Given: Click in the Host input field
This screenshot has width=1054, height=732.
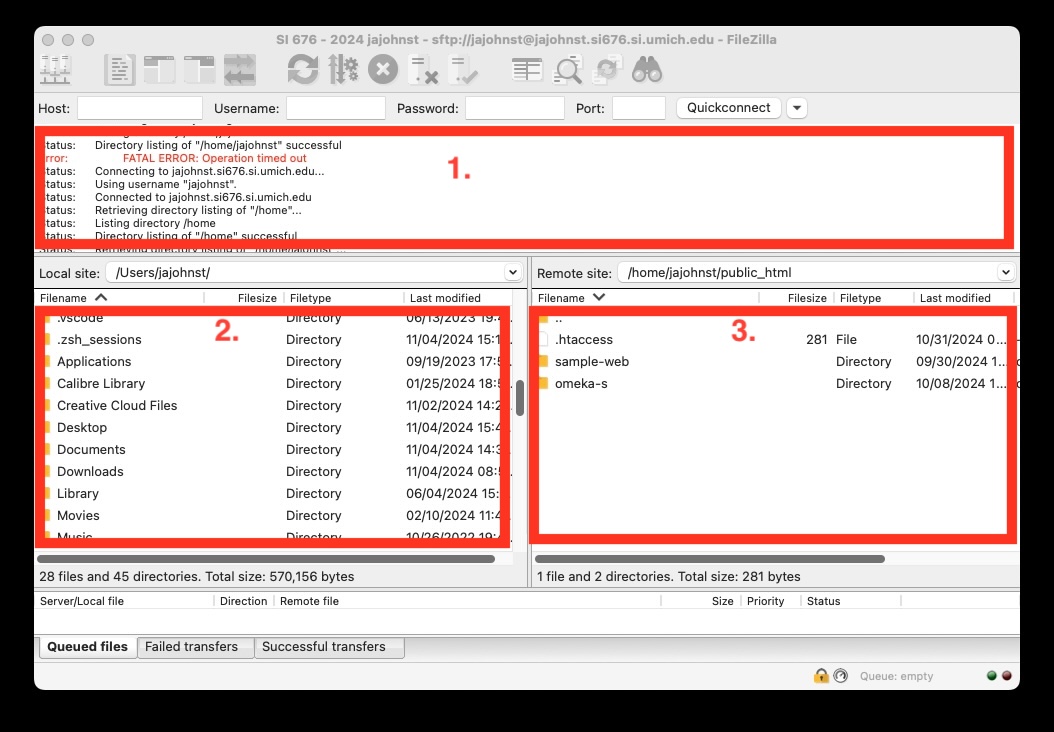Looking at the screenshot, I should (140, 108).
